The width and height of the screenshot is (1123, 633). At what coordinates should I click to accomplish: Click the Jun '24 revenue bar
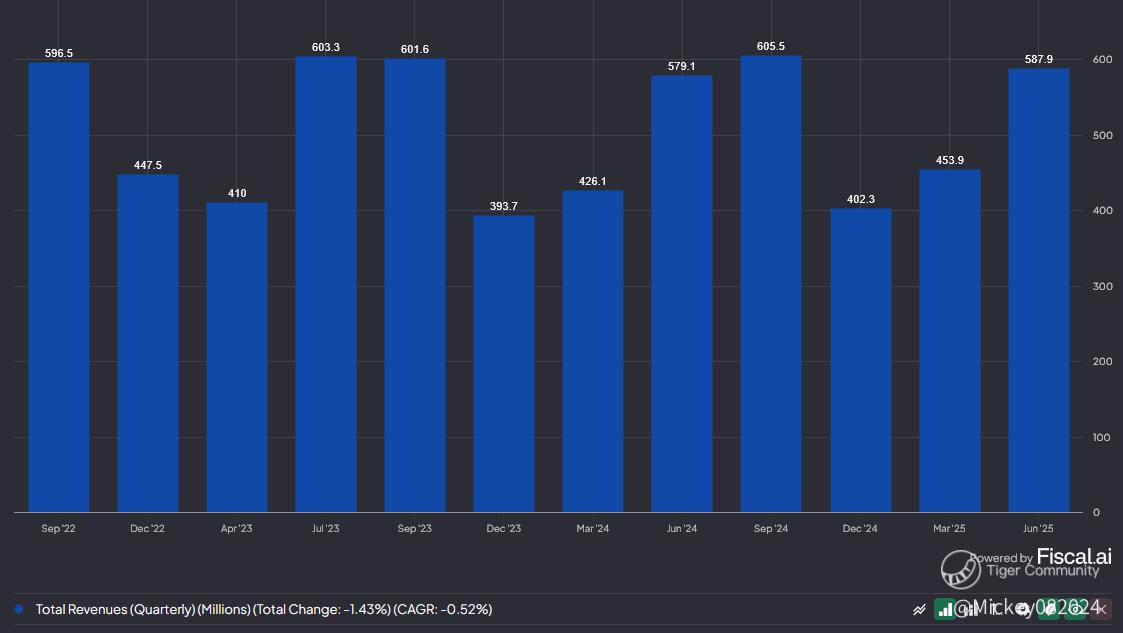(682, 294)
